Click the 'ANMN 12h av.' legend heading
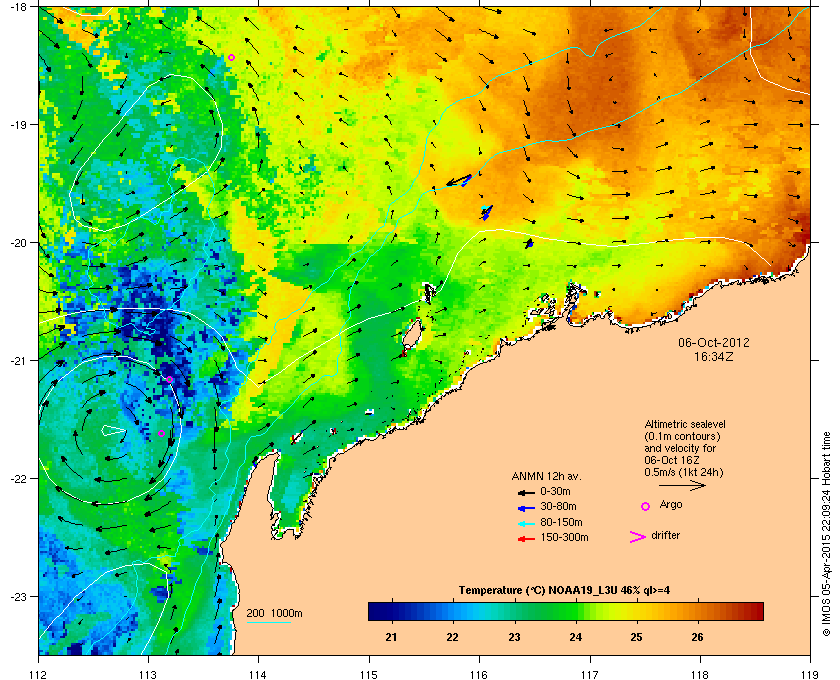 click(546, 476)
